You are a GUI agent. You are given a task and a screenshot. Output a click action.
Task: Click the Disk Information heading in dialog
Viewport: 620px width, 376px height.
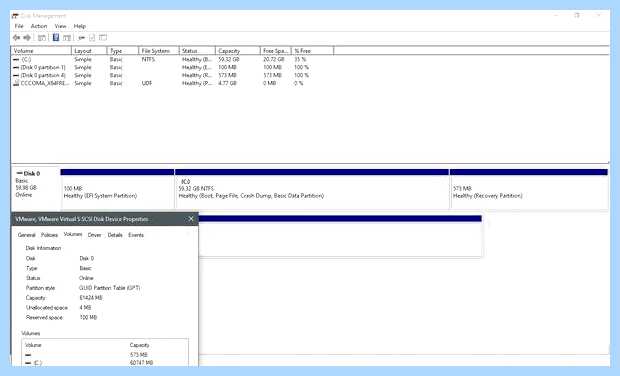(x=43, y=248)
